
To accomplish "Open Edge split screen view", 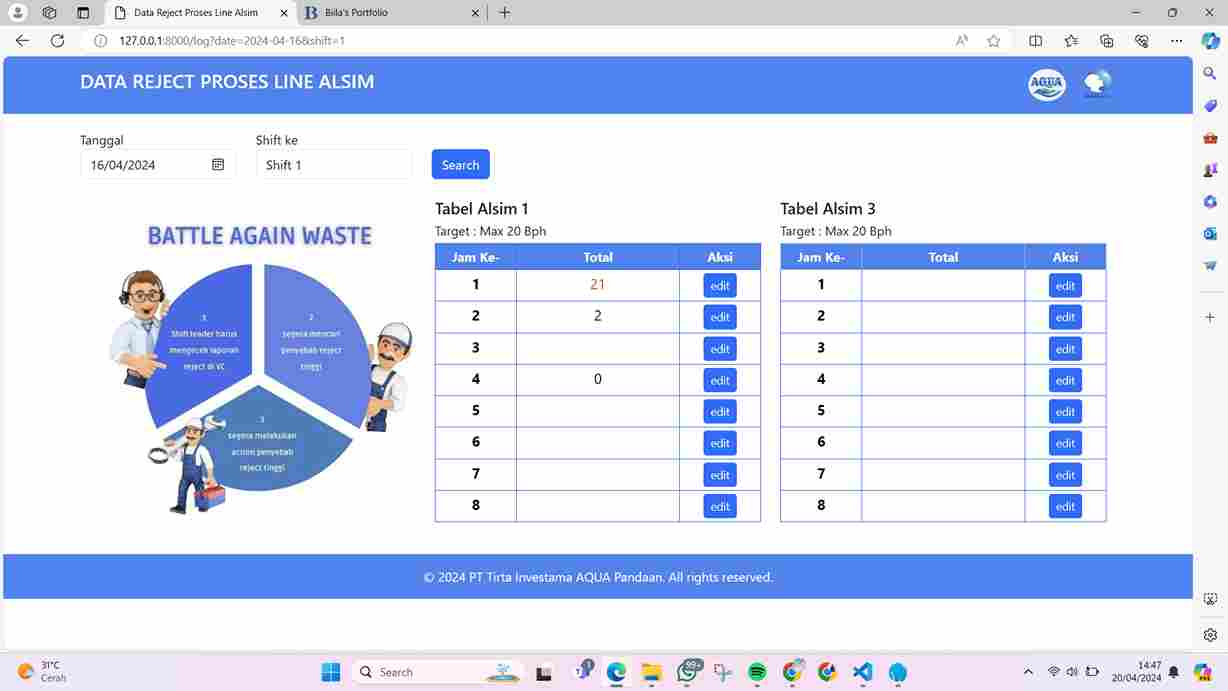I will tap(1035, 41).
